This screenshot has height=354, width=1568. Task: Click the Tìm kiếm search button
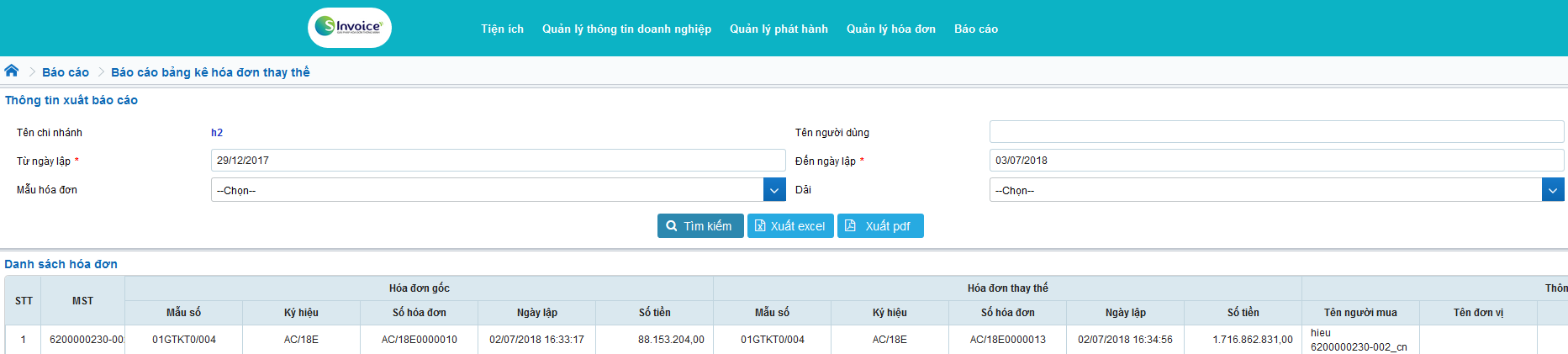tap(700, 226)
